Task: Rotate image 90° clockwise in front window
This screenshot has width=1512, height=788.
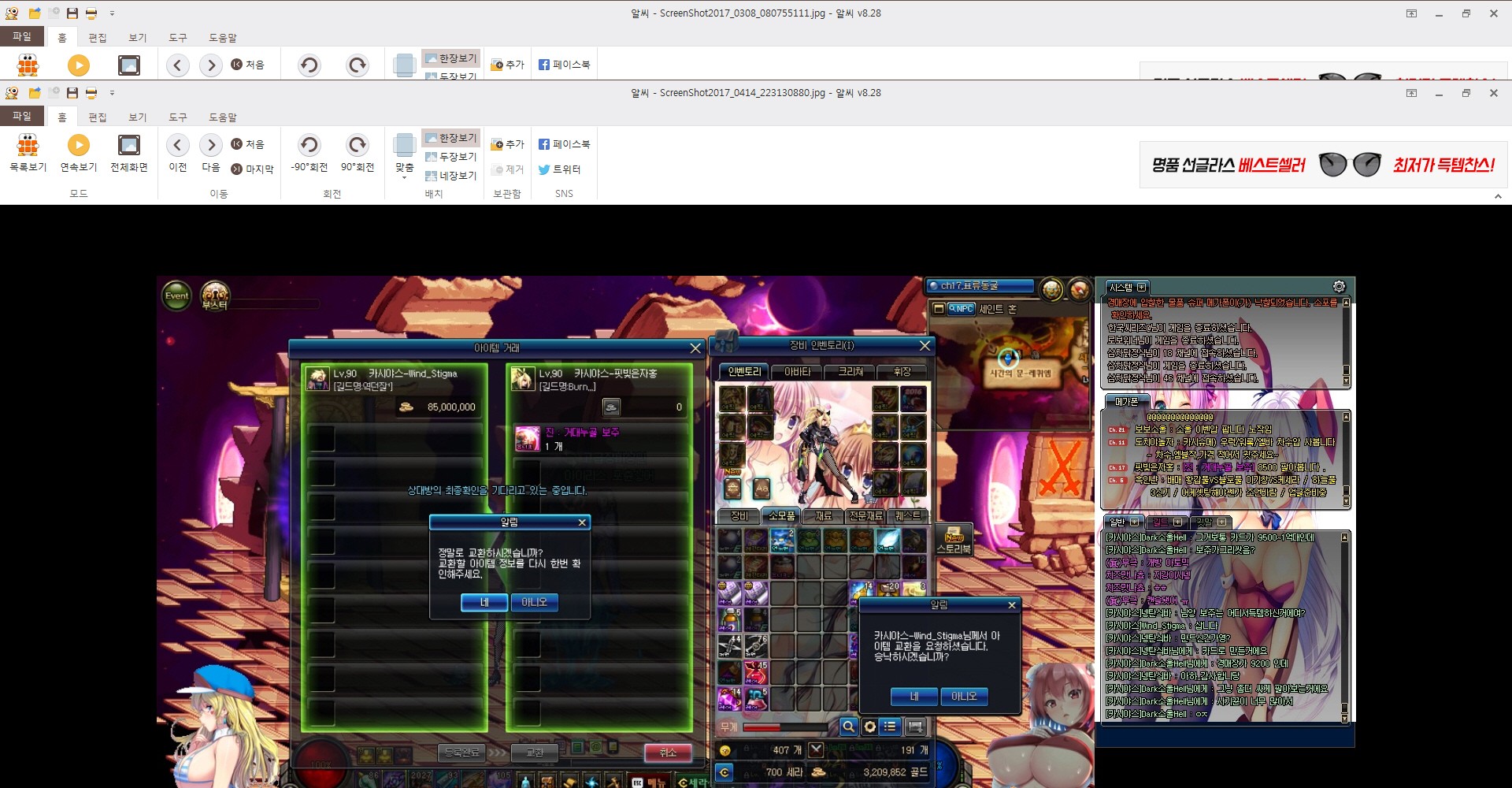Action: tap(358, 153)
